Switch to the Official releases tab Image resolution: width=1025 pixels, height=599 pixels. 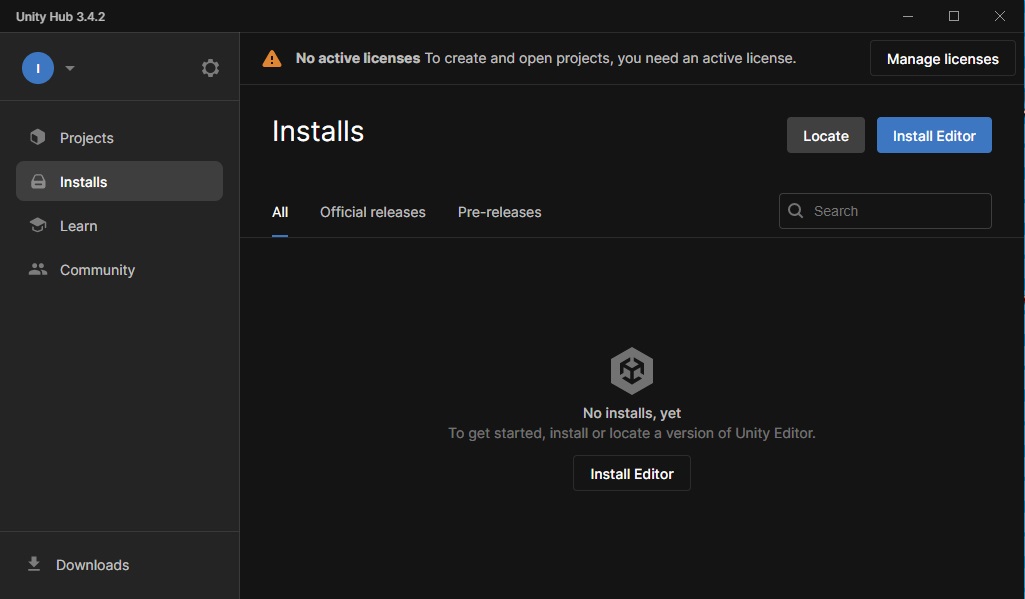pyautogui.click(x=373, y=213)
